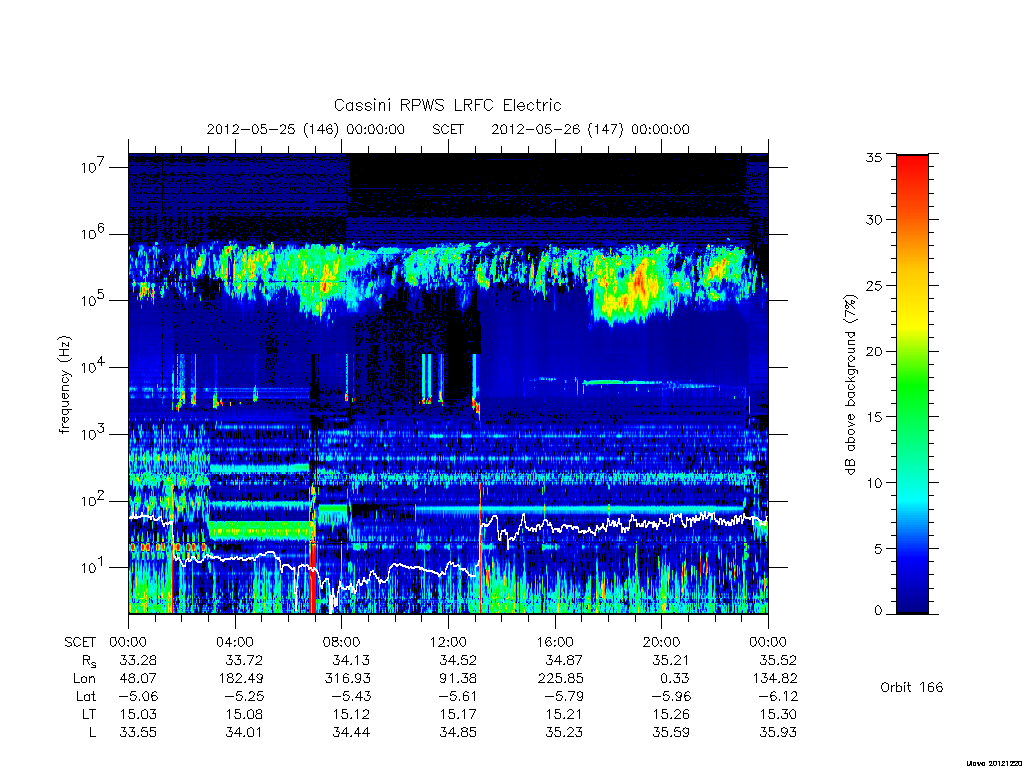Click the 10^6 frequency axis label

pos(93,233)
